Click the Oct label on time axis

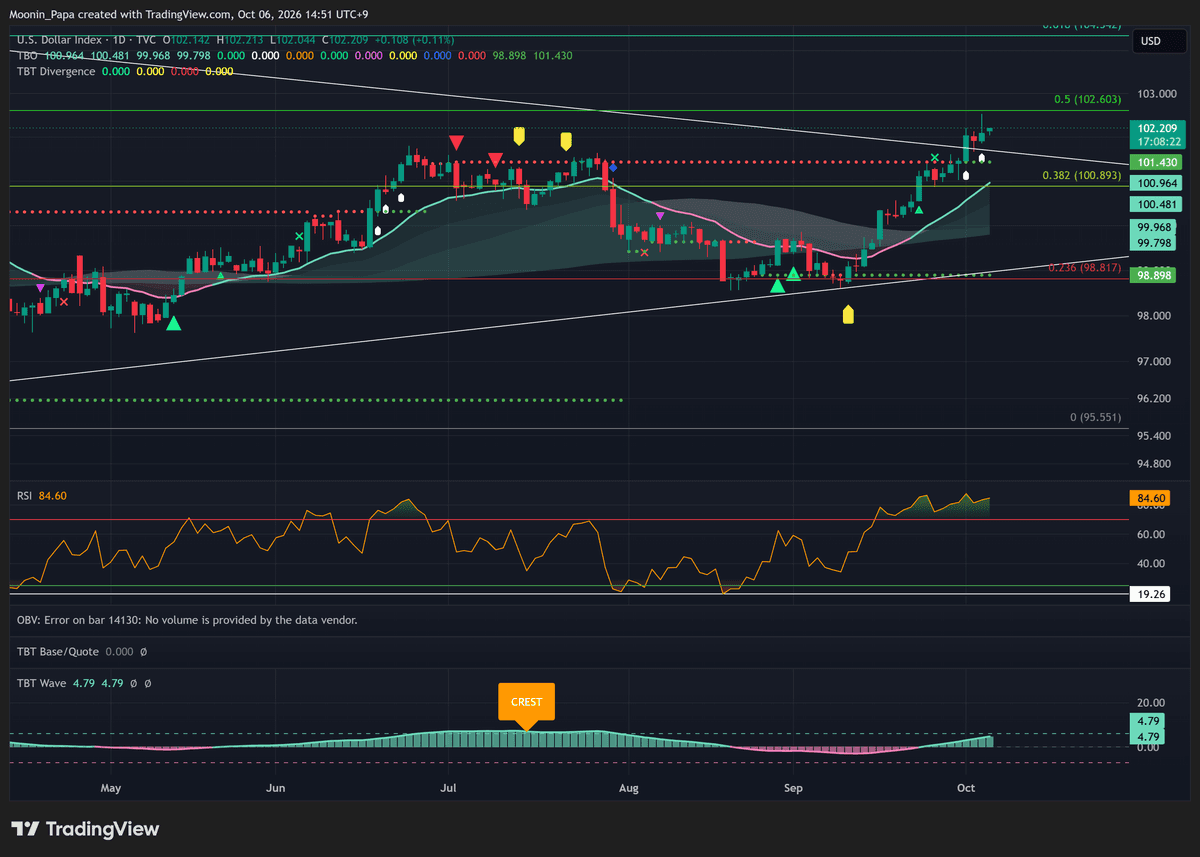966,788
